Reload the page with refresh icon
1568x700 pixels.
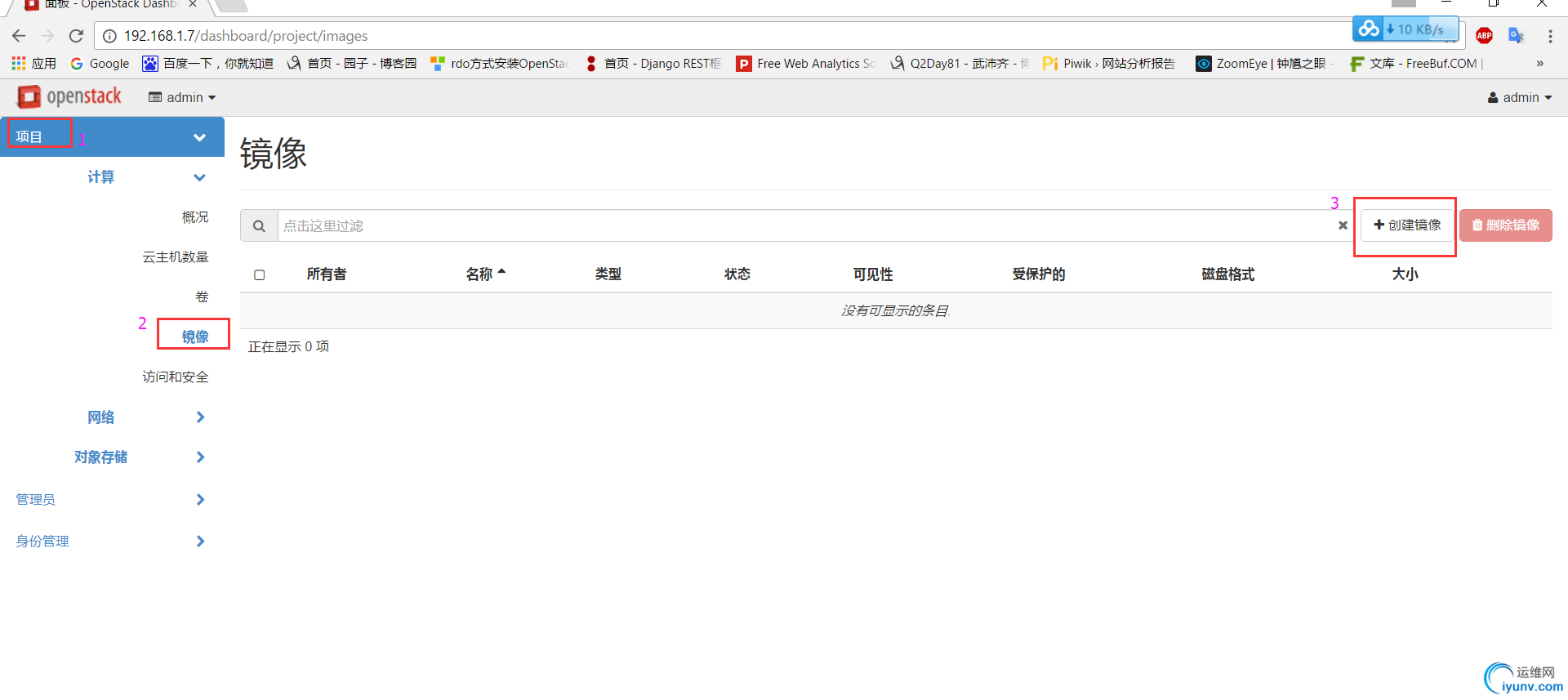tap(76, 36)
